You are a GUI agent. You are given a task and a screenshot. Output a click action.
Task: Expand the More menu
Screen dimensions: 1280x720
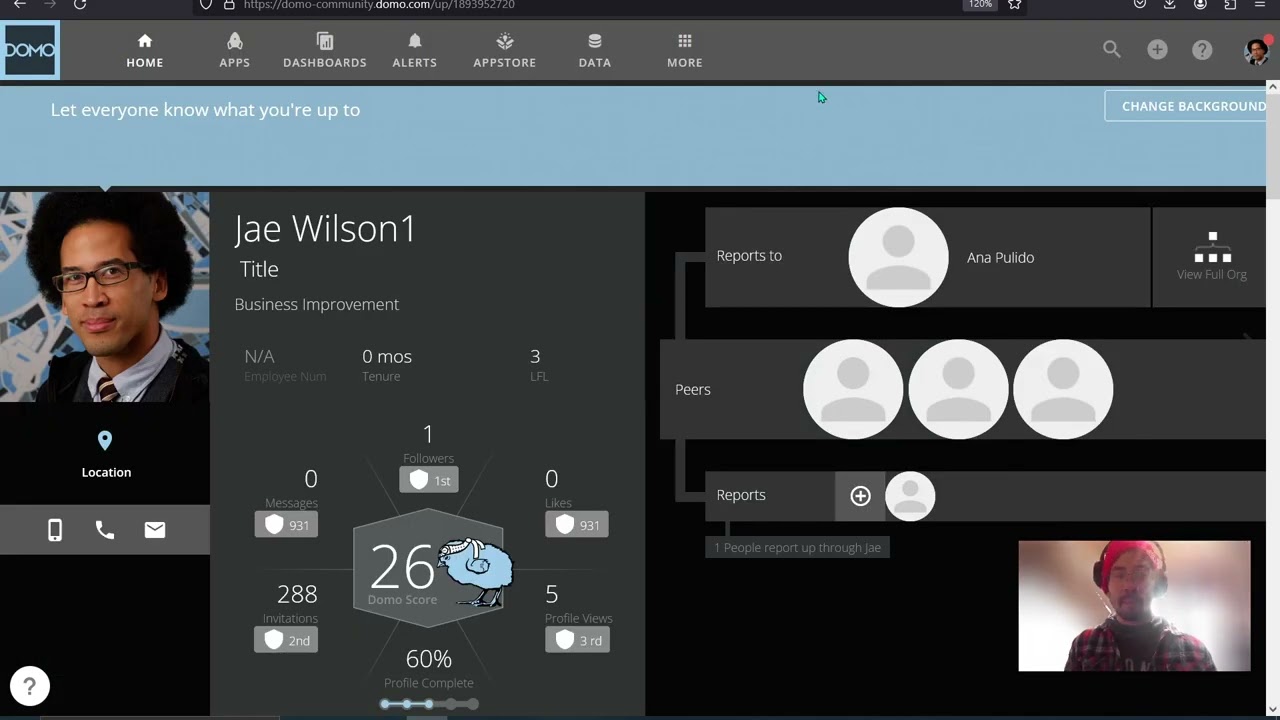pos(685,50)
